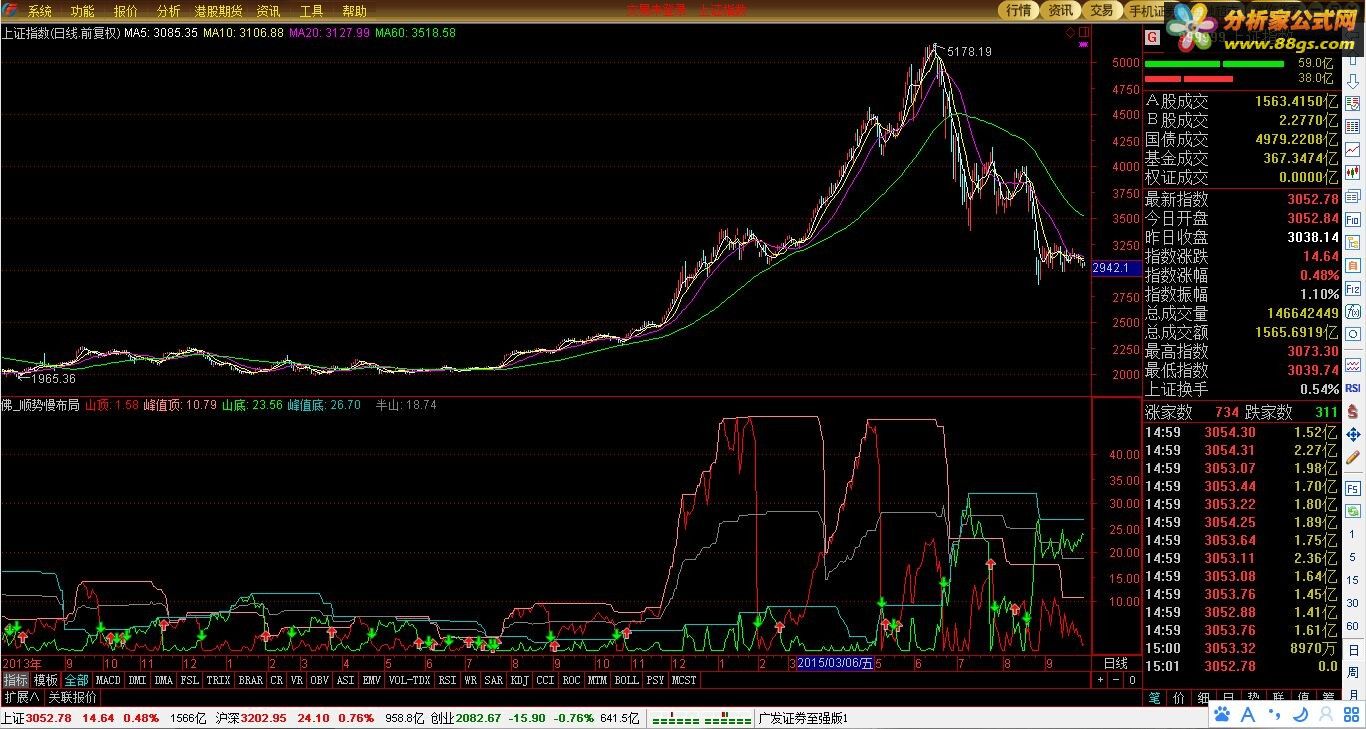Click the circle-in-square icon in right toolbar
1366x729 pixels.
[1353, 334]
